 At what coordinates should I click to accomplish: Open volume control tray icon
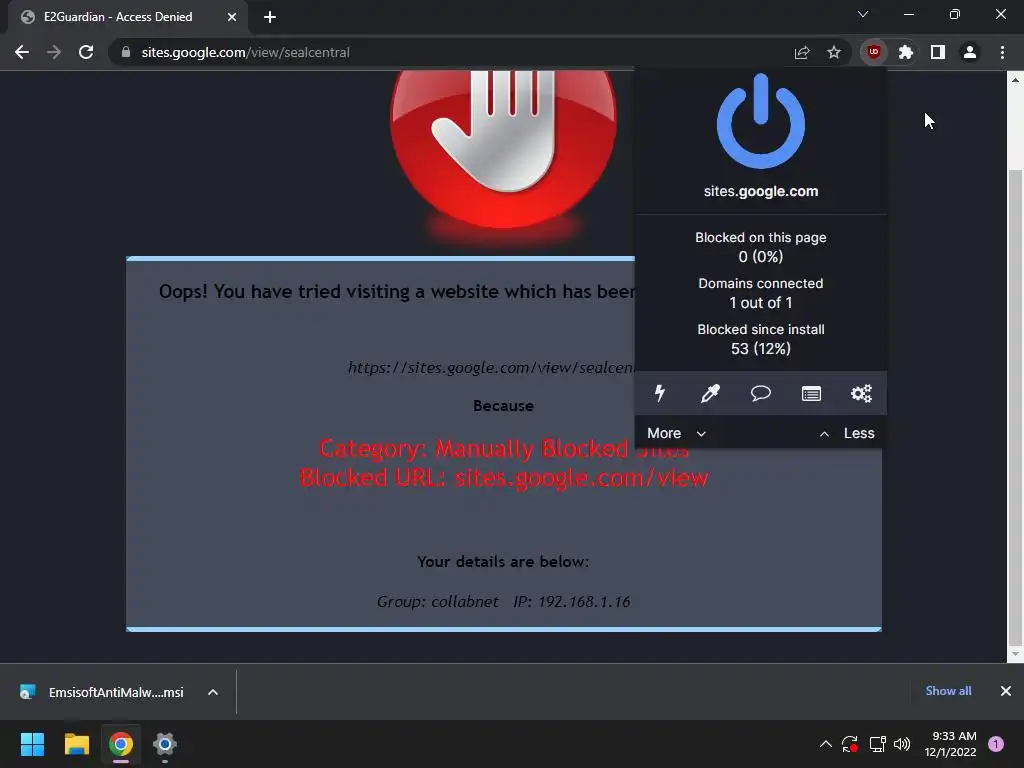point(902,744)
